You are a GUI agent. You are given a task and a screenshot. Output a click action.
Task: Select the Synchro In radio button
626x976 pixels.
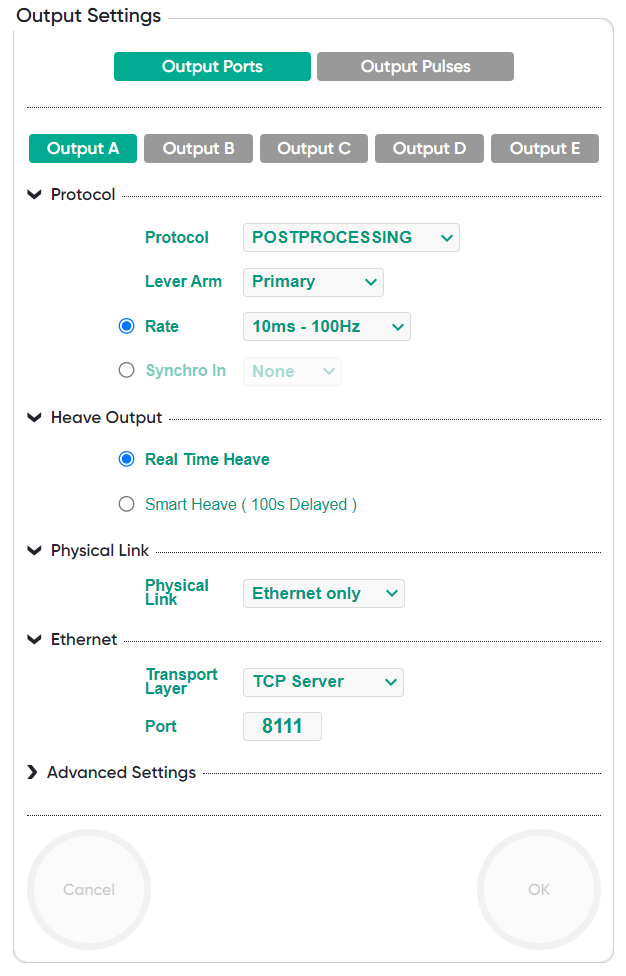coord(126,370)
